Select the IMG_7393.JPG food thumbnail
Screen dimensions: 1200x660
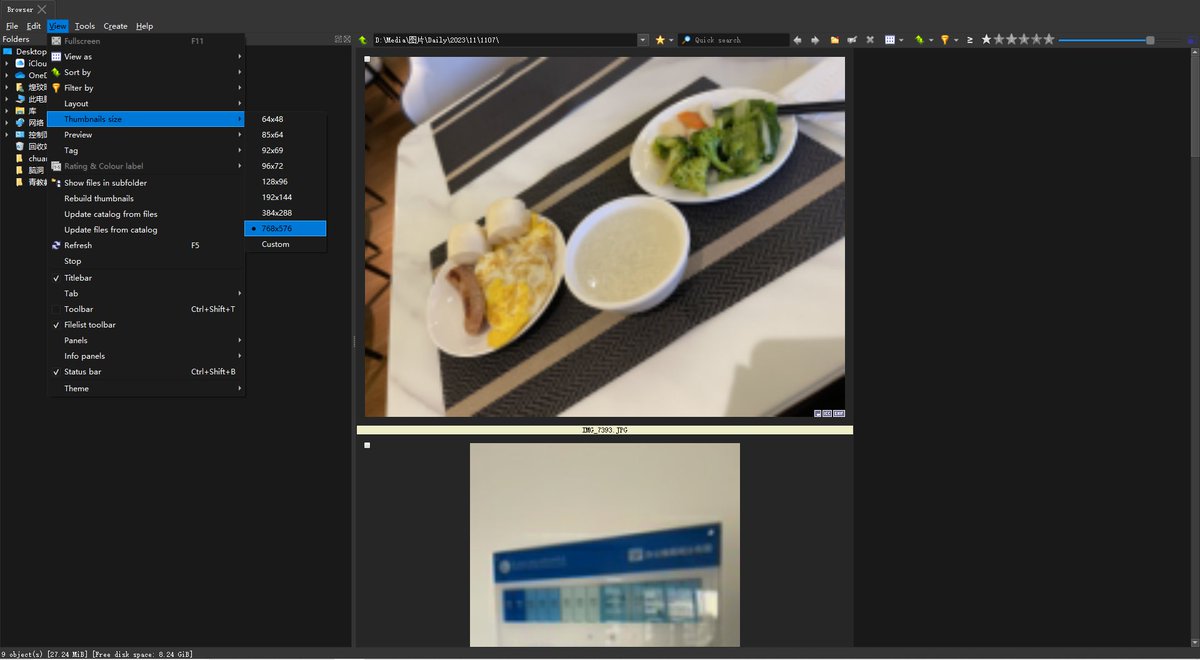(x=605, y=237)
